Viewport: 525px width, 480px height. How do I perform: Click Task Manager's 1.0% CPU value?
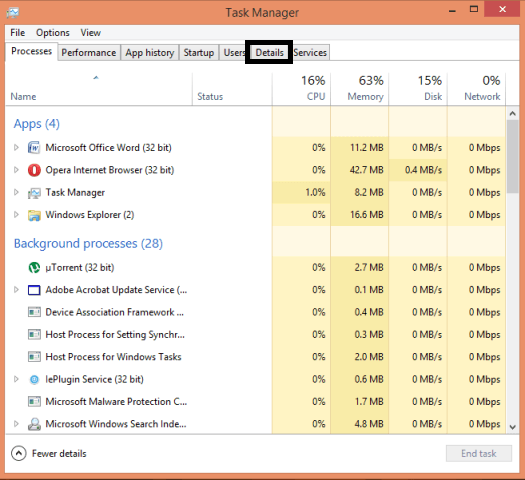click(x=315, y=192)
